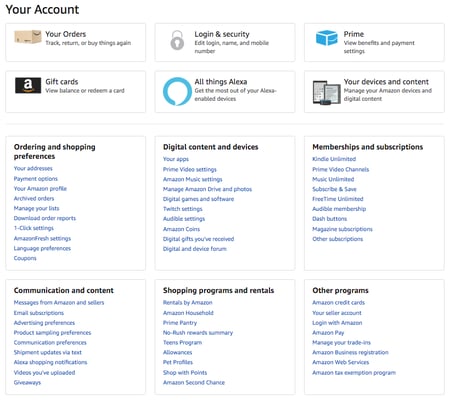Open 1-Click settings
450x402 pixels.
click(x=34, y=228)
